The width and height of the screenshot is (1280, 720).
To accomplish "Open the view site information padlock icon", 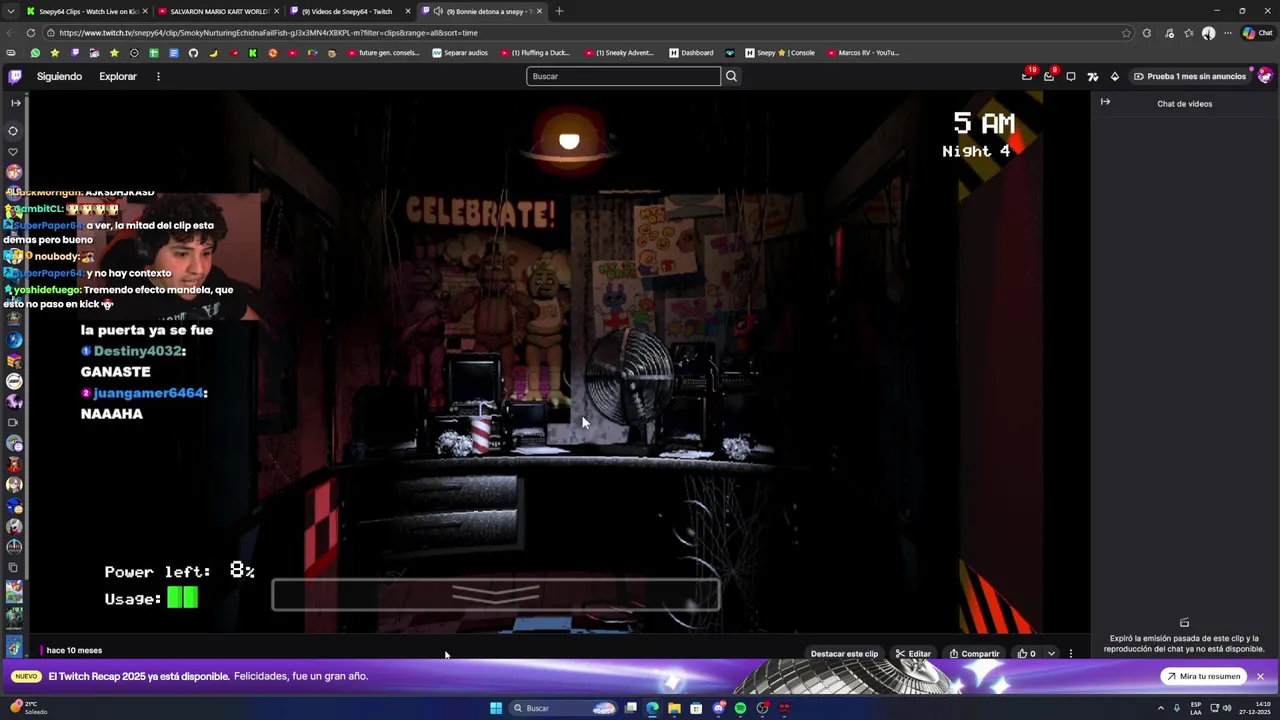I will 52,33.
